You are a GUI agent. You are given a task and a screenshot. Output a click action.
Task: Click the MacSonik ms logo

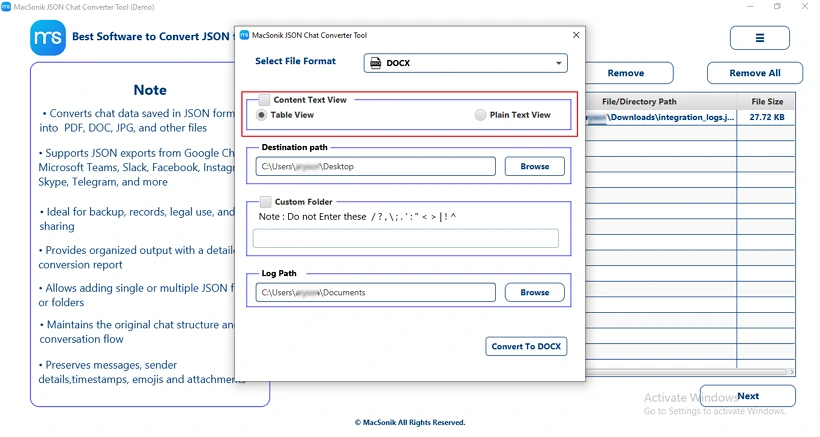(x=48, y=38)
